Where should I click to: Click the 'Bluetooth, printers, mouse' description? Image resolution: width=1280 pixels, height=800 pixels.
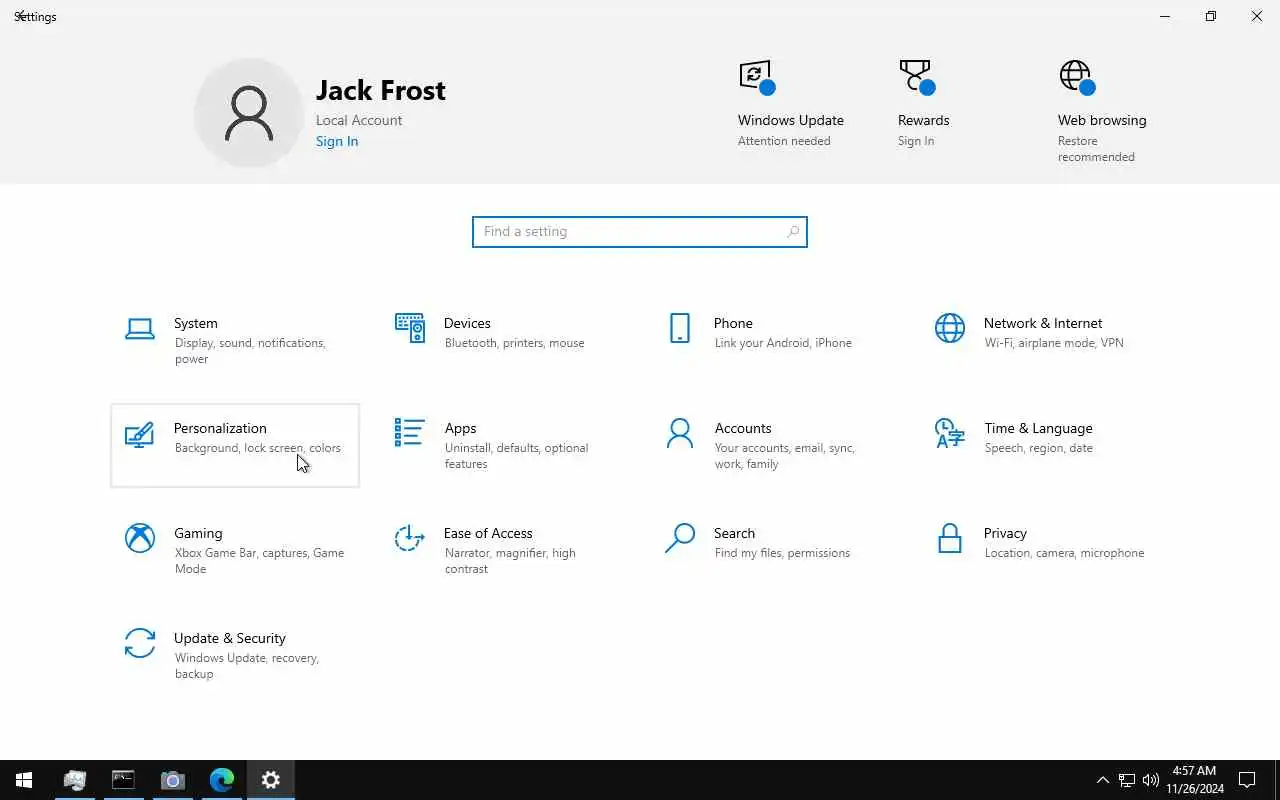pos(514,343)
